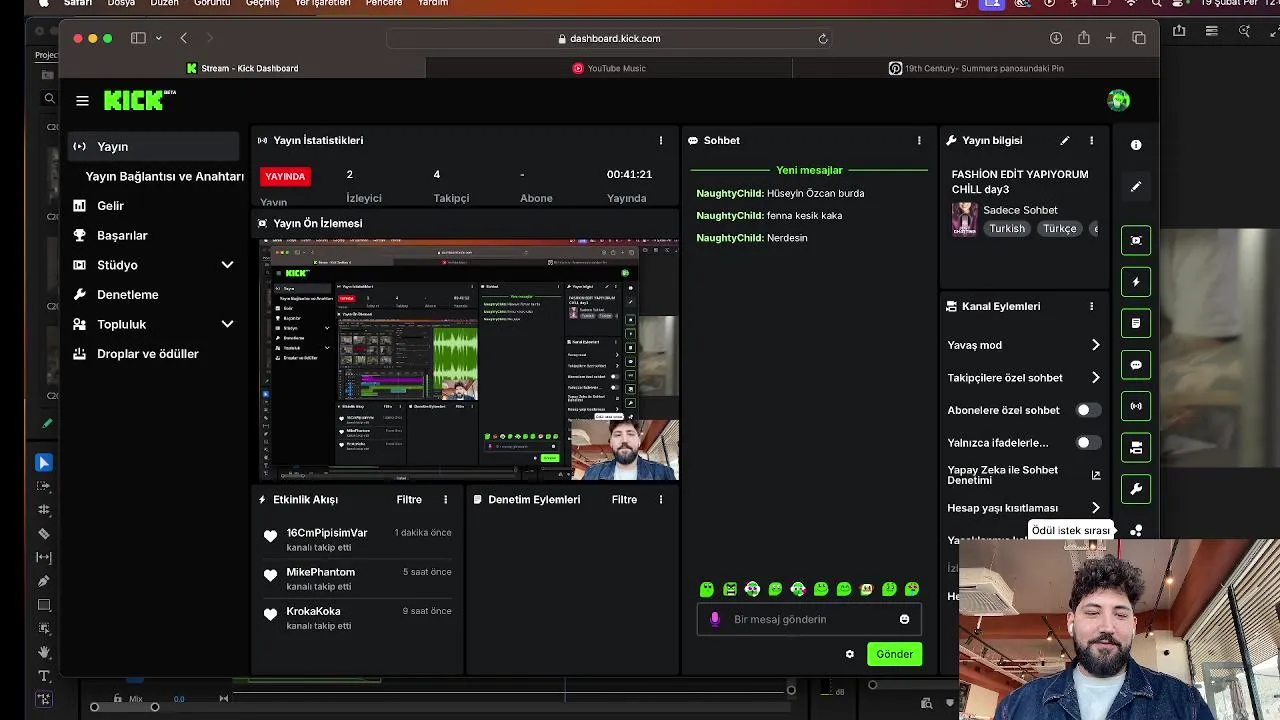Click the dashboard.kick.com address bar

610,38
